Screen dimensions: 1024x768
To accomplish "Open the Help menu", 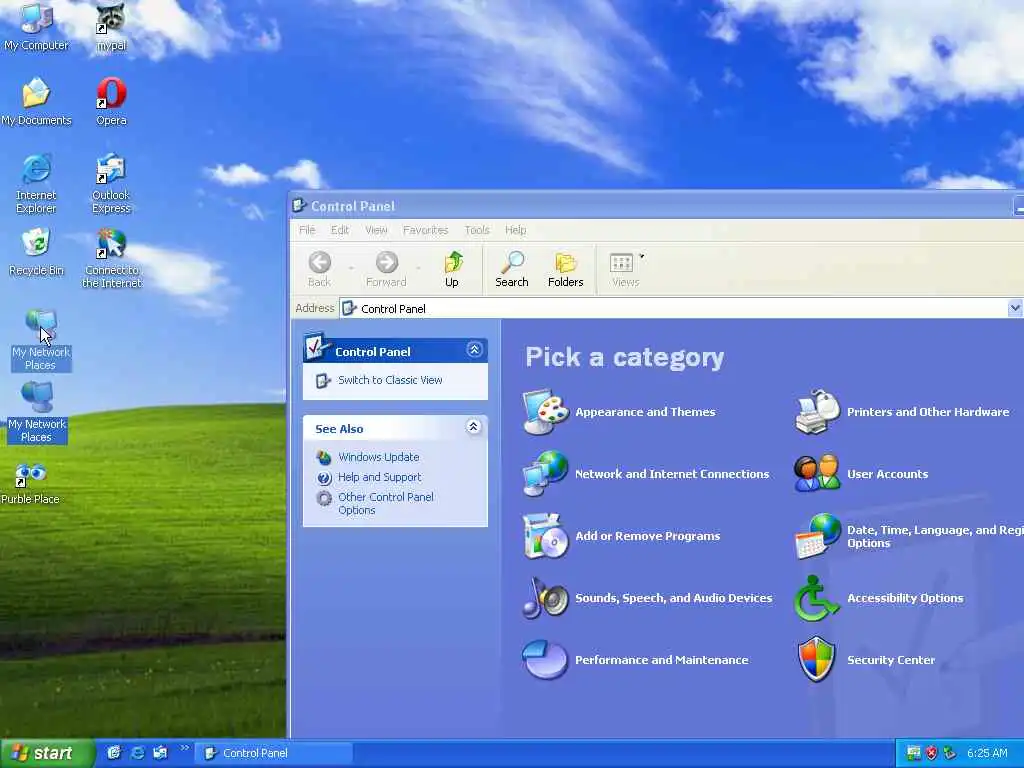I will 515,230.
